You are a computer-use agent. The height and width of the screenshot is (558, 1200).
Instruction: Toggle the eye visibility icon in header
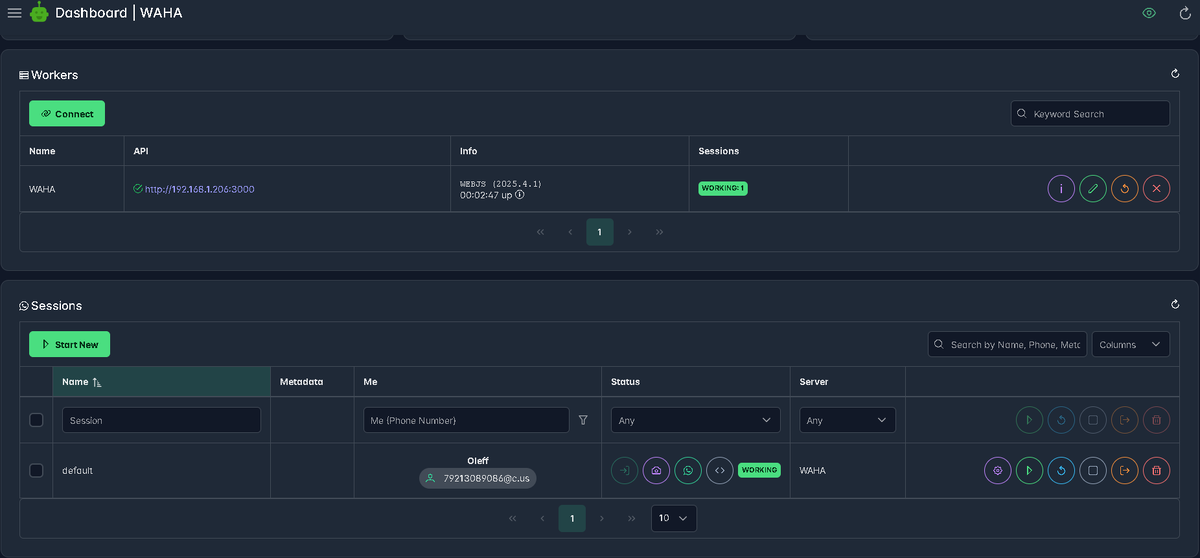tap(1150, 13)
